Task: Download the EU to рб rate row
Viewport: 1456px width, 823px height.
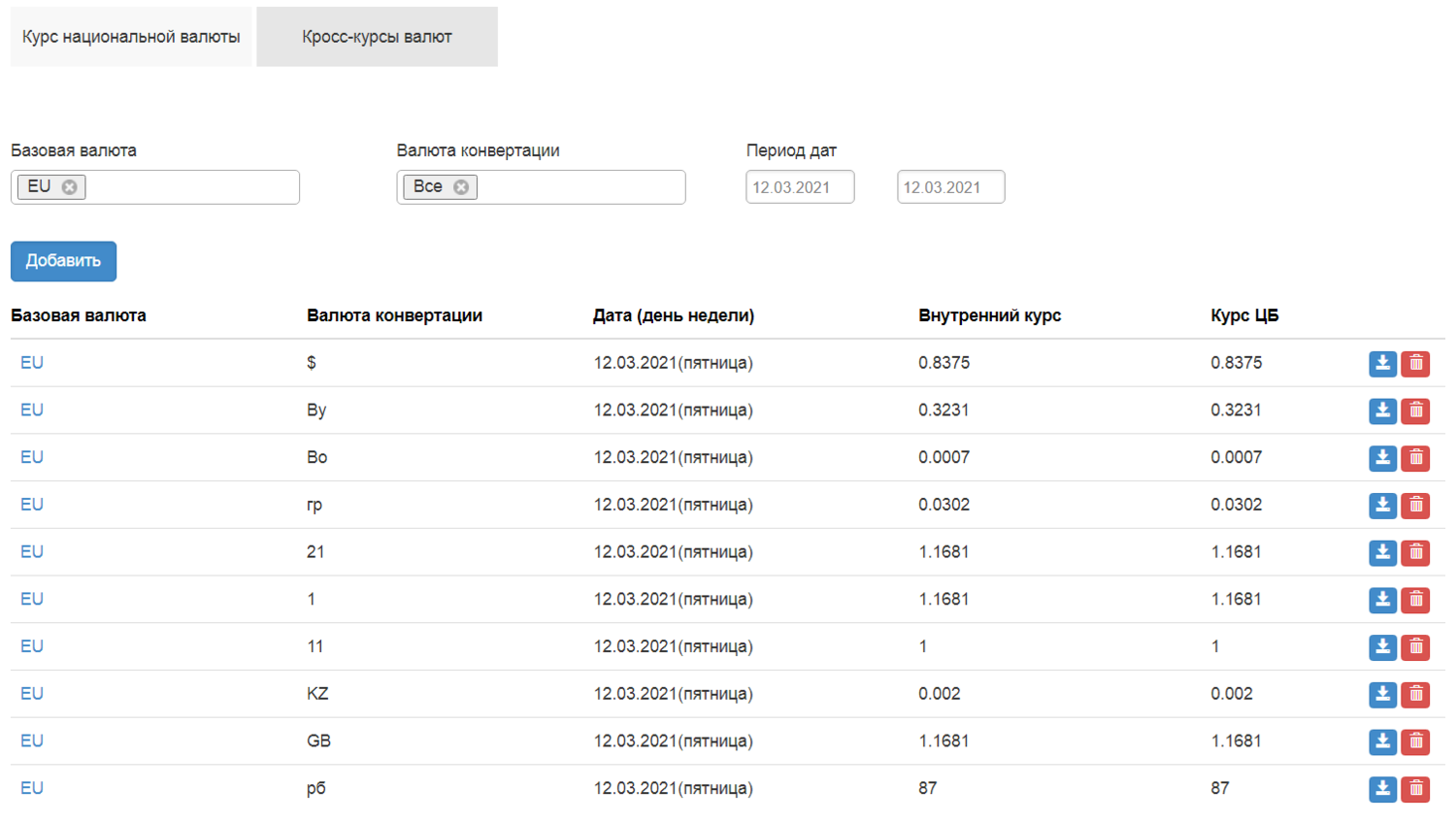Action: [x=1382, y=789]
